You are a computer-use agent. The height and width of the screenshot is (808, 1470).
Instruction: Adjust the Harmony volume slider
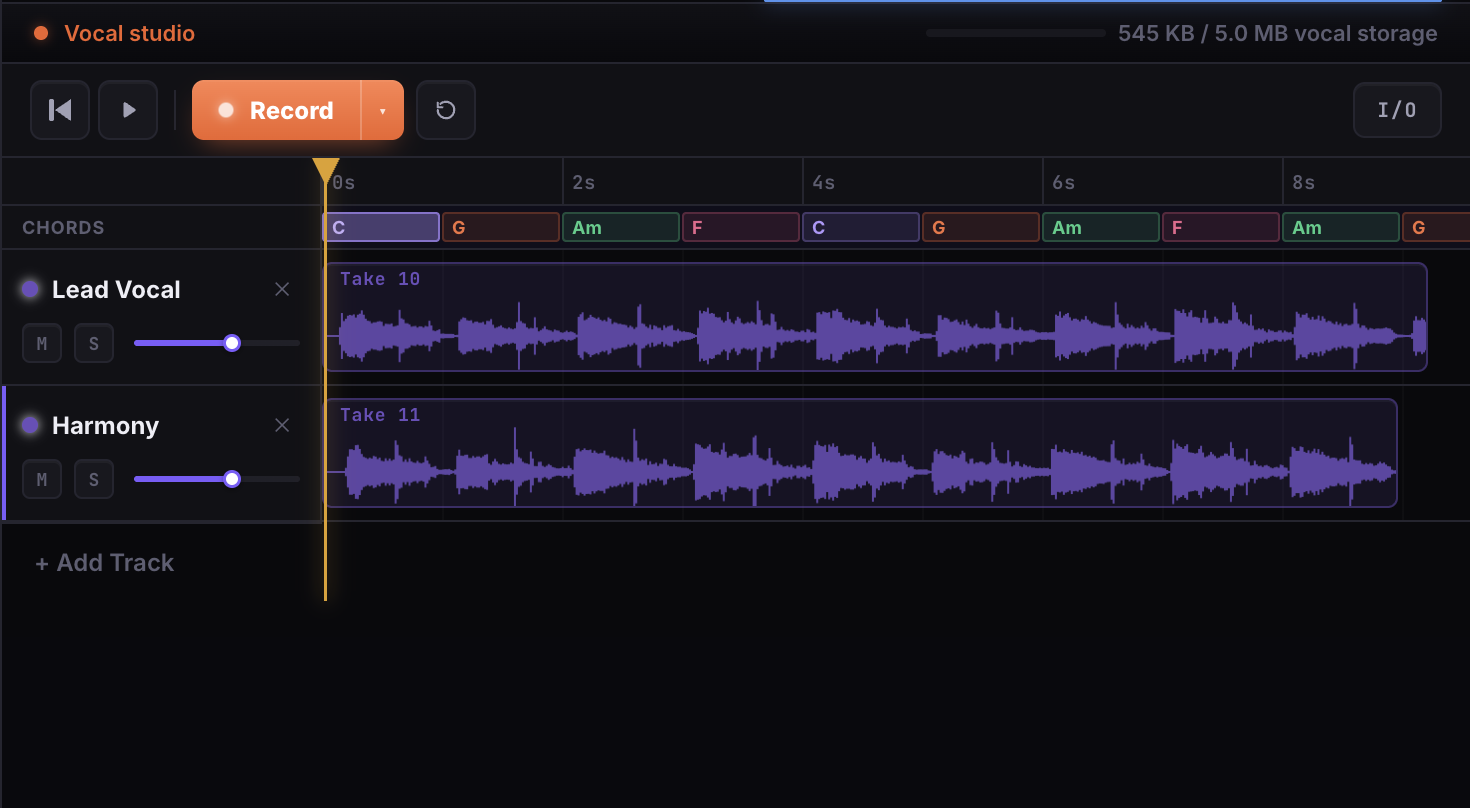pos(217,479)
